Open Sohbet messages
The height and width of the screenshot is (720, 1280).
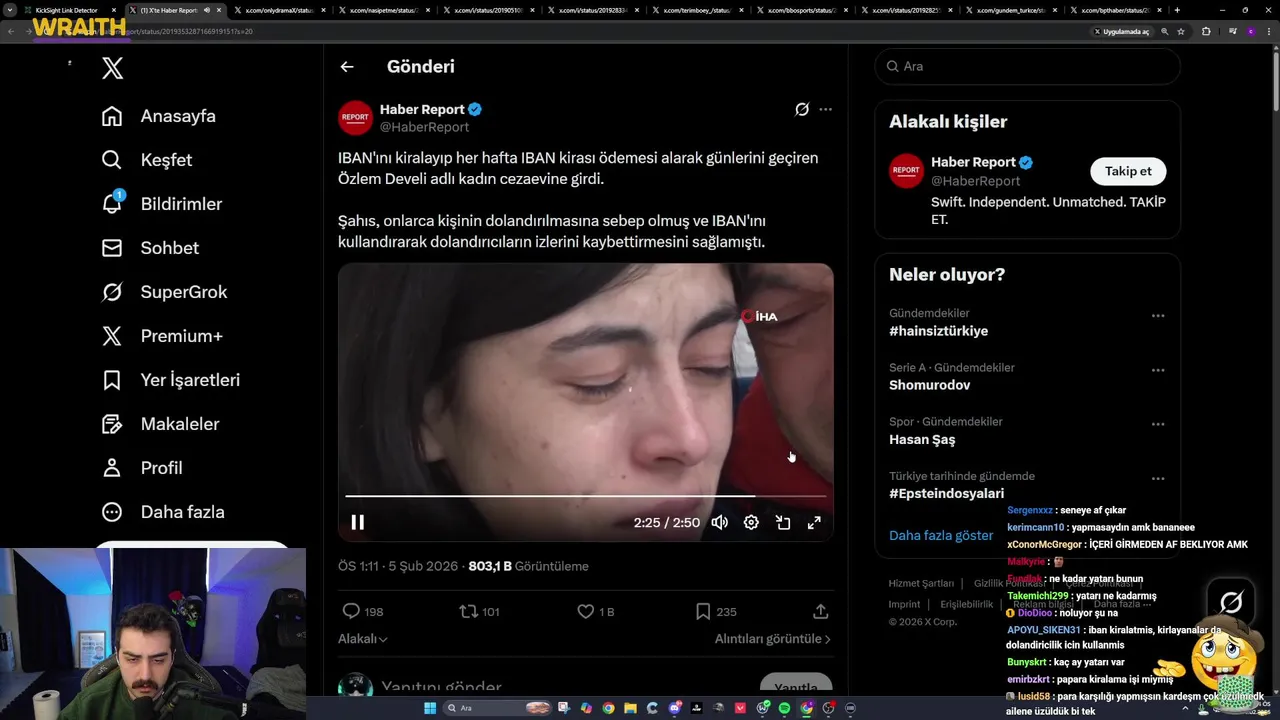[150, 248]
